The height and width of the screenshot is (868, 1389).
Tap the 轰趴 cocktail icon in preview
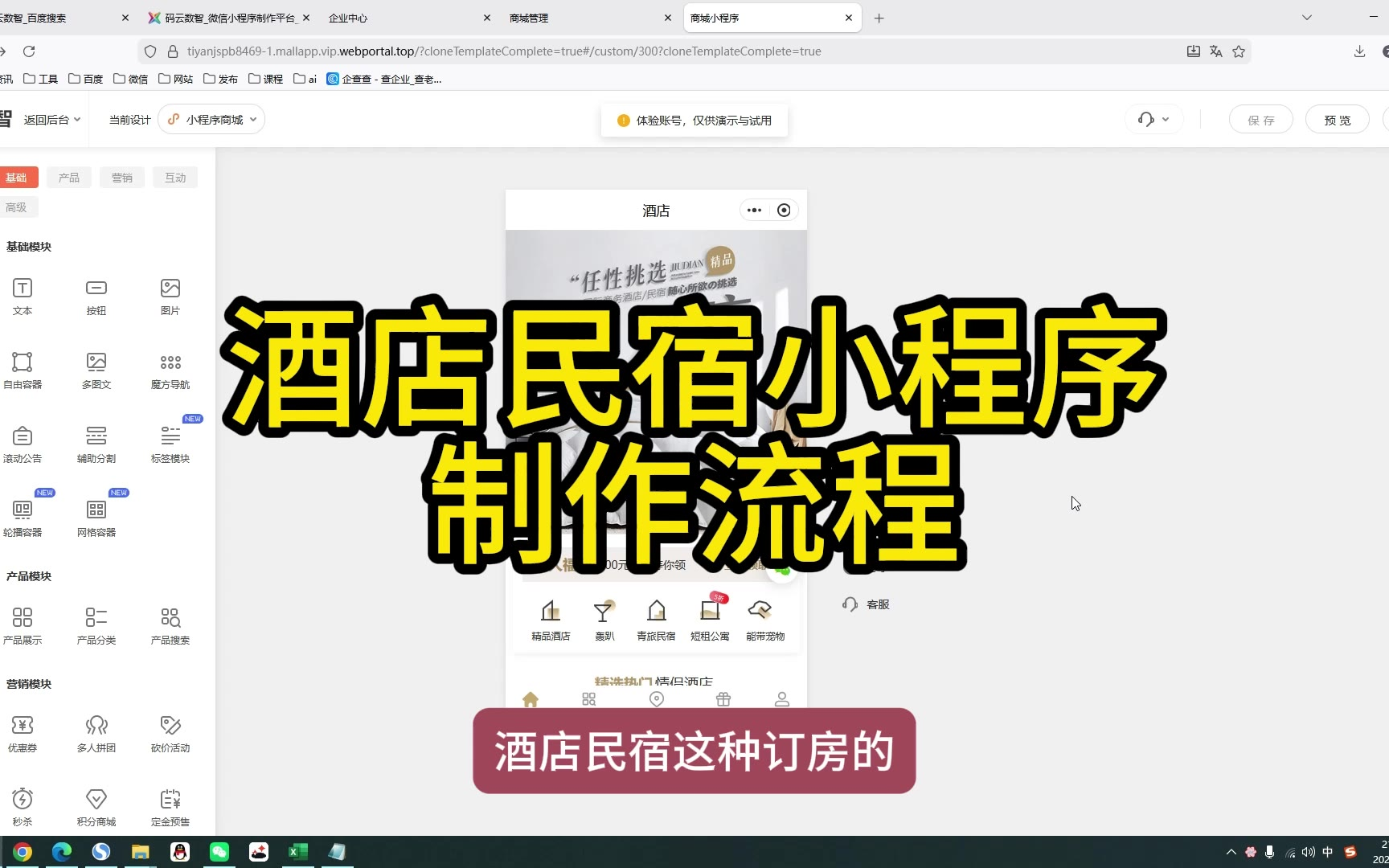pyautogui.click(x=604, y=620)
